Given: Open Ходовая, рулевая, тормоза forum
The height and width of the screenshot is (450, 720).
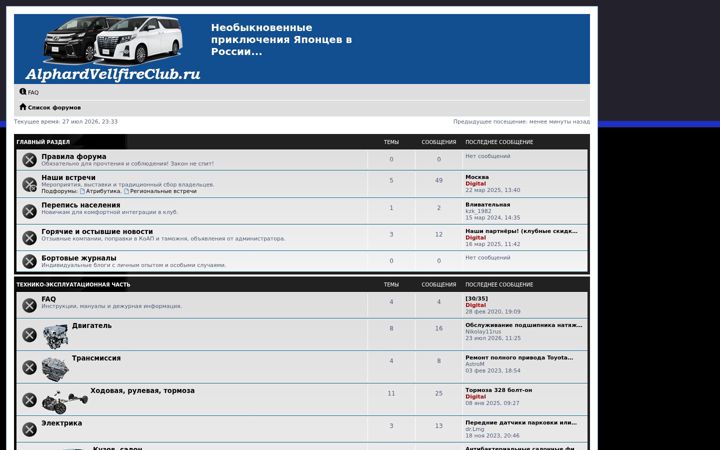Looking at the screenshot, I should click(142, 391).
